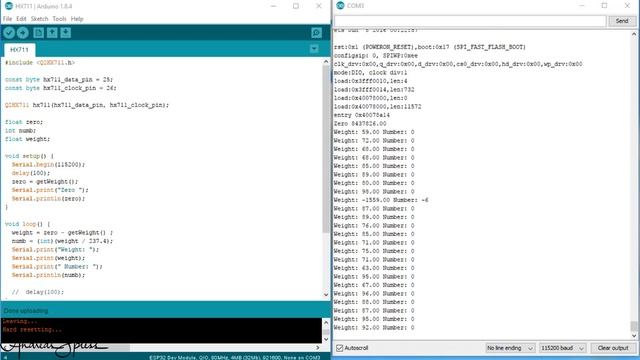Image resolution: width=640 pixels, height=360 pixels.
Task: Select the HX711 sketch tab
Action: point(20,50)
